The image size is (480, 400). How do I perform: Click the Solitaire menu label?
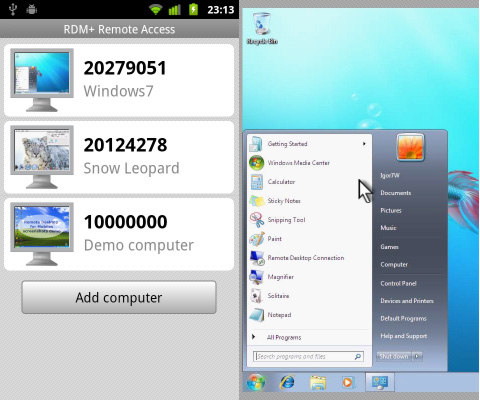tap(278, 296)
